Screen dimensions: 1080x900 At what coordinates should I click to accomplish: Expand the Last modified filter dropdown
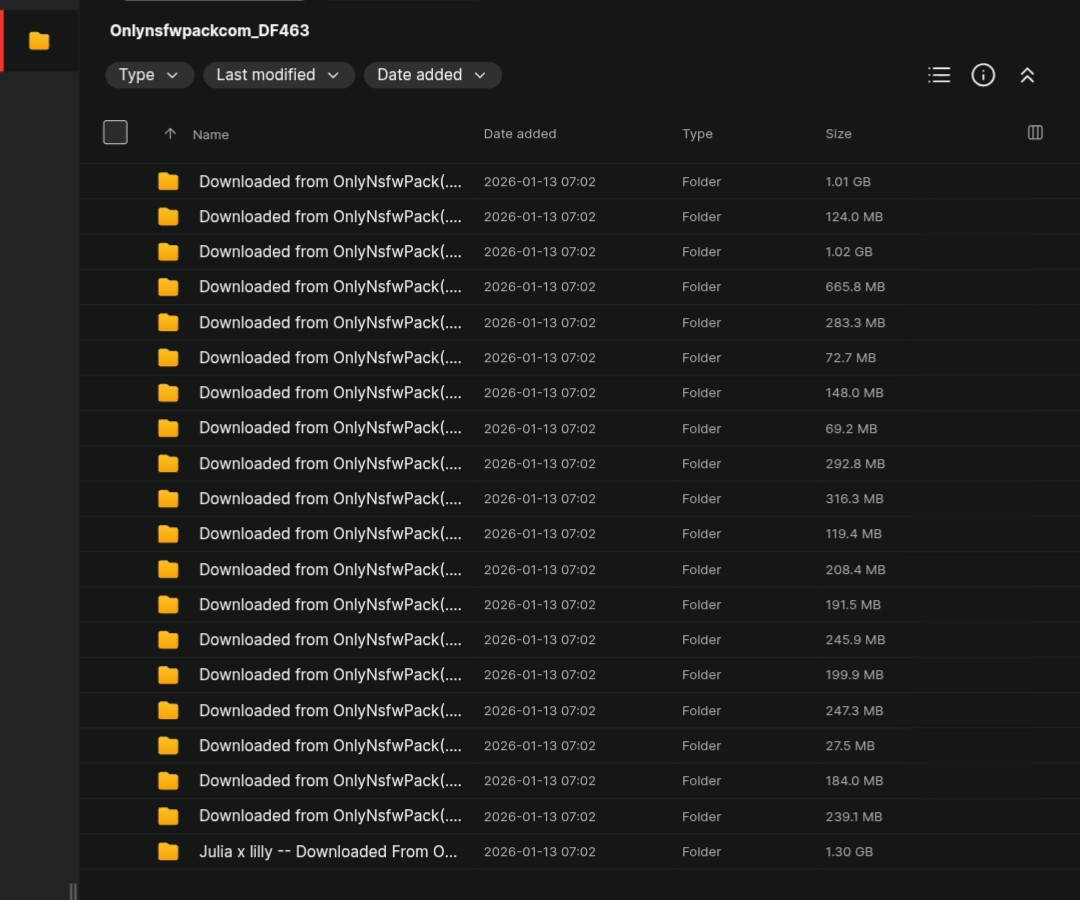(278, 75)
